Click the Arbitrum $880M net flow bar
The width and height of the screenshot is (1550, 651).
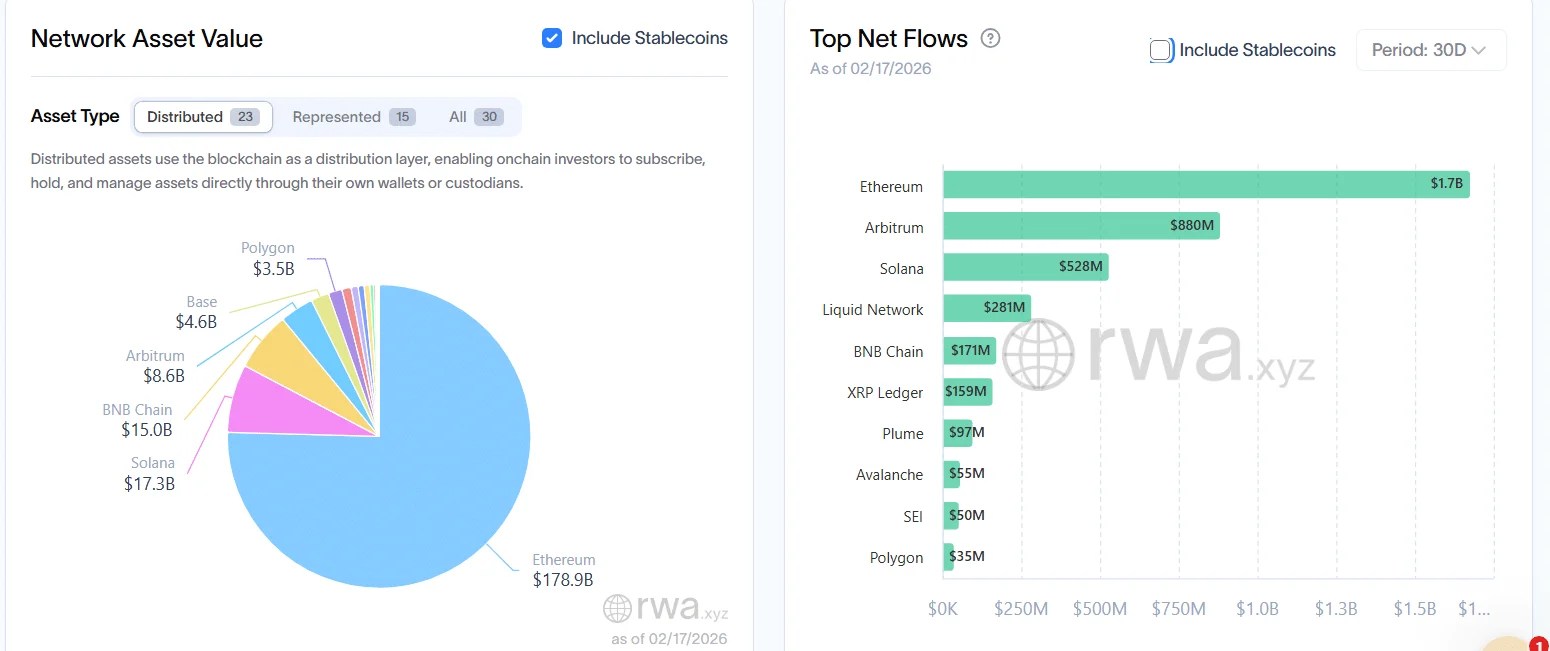[1081, 226]
